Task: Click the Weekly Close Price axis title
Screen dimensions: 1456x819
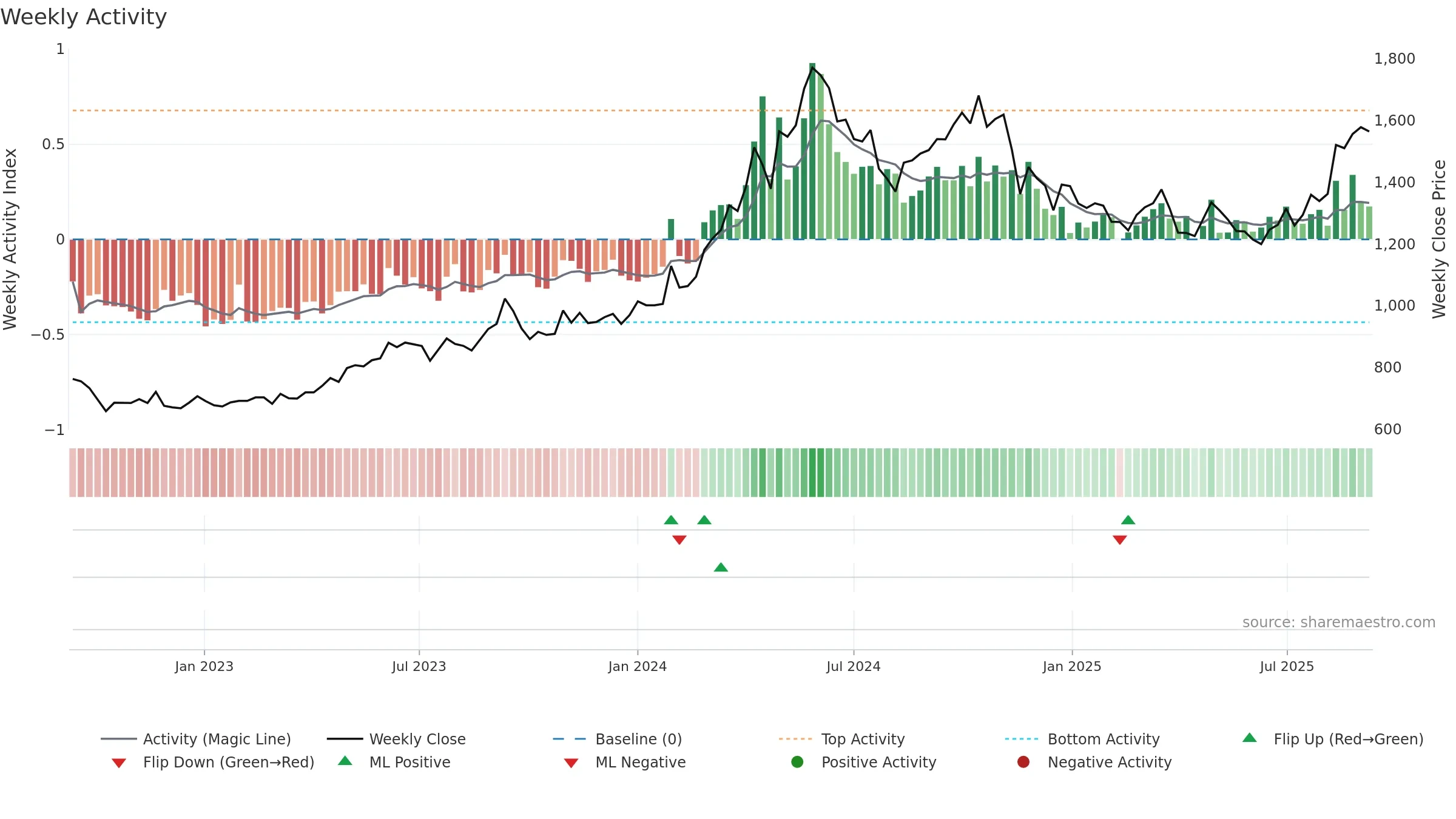Action: pyautogui.click(x=1439, y=239)
